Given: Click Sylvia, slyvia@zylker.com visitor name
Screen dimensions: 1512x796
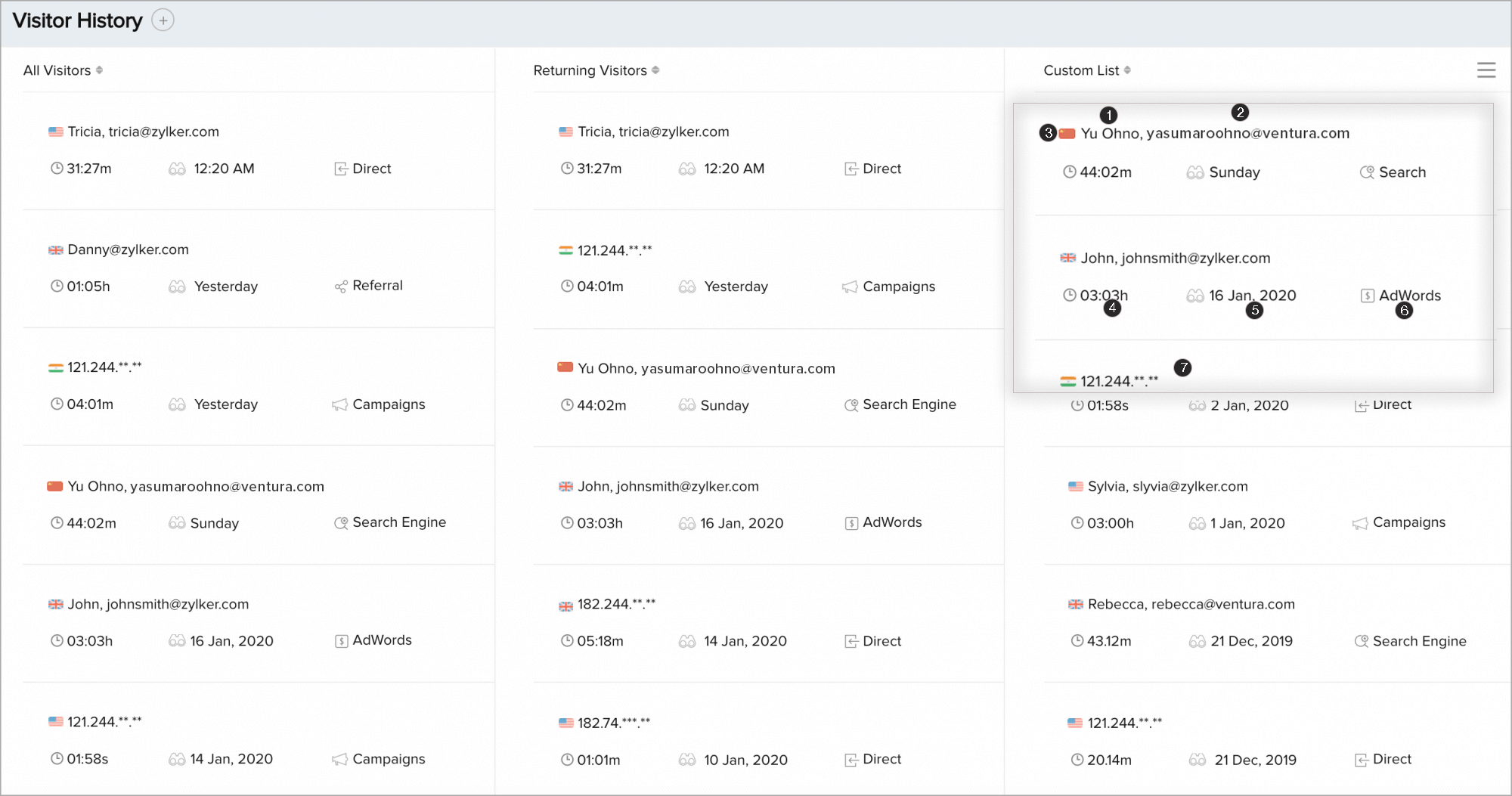Looking at the screenshot, I should click(1167, 486).
